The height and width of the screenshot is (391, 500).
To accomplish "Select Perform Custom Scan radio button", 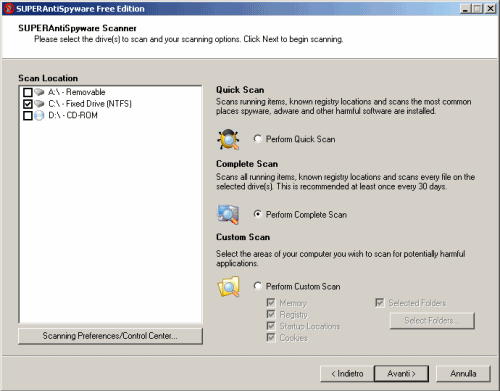I will pos(258,286).
